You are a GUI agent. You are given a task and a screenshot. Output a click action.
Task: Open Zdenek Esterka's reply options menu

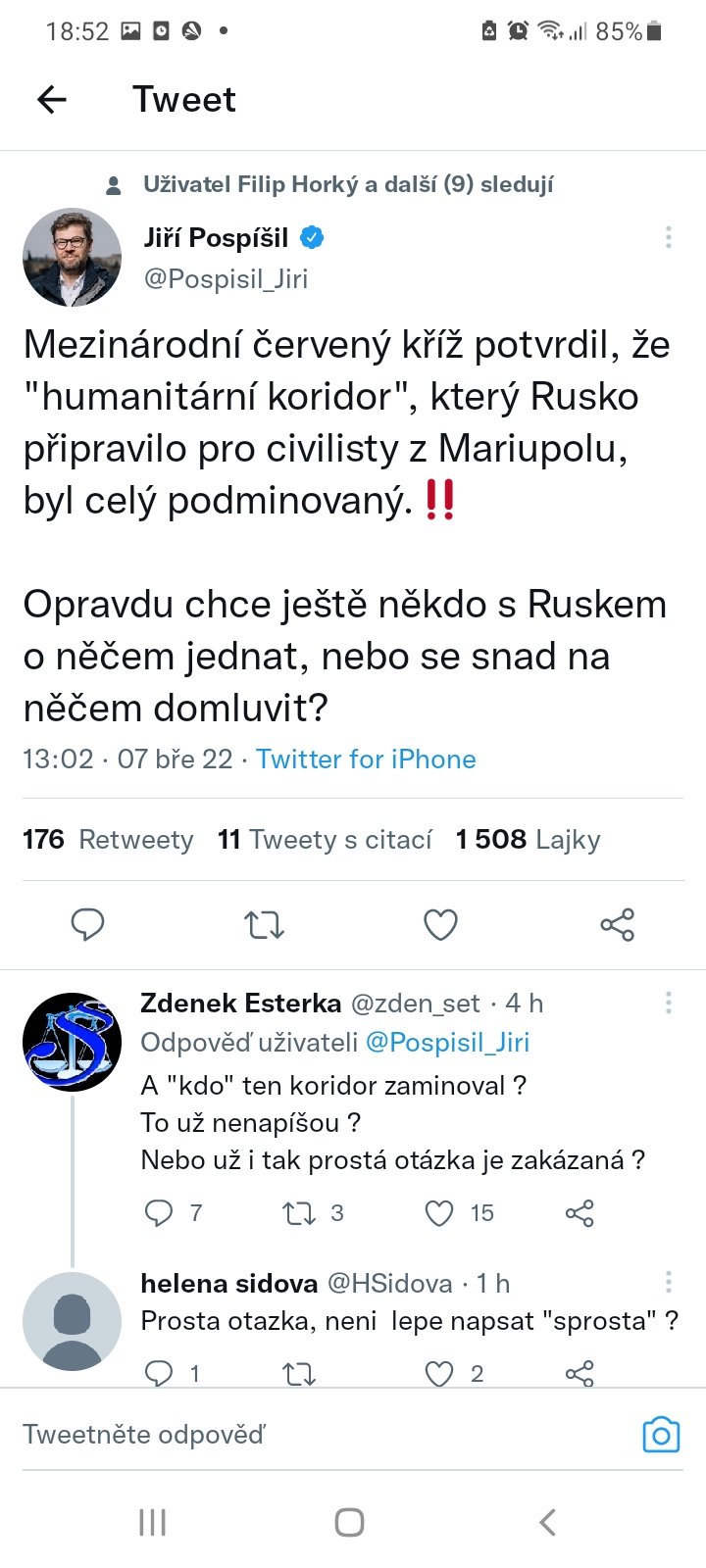click(x=668, y=1003)
